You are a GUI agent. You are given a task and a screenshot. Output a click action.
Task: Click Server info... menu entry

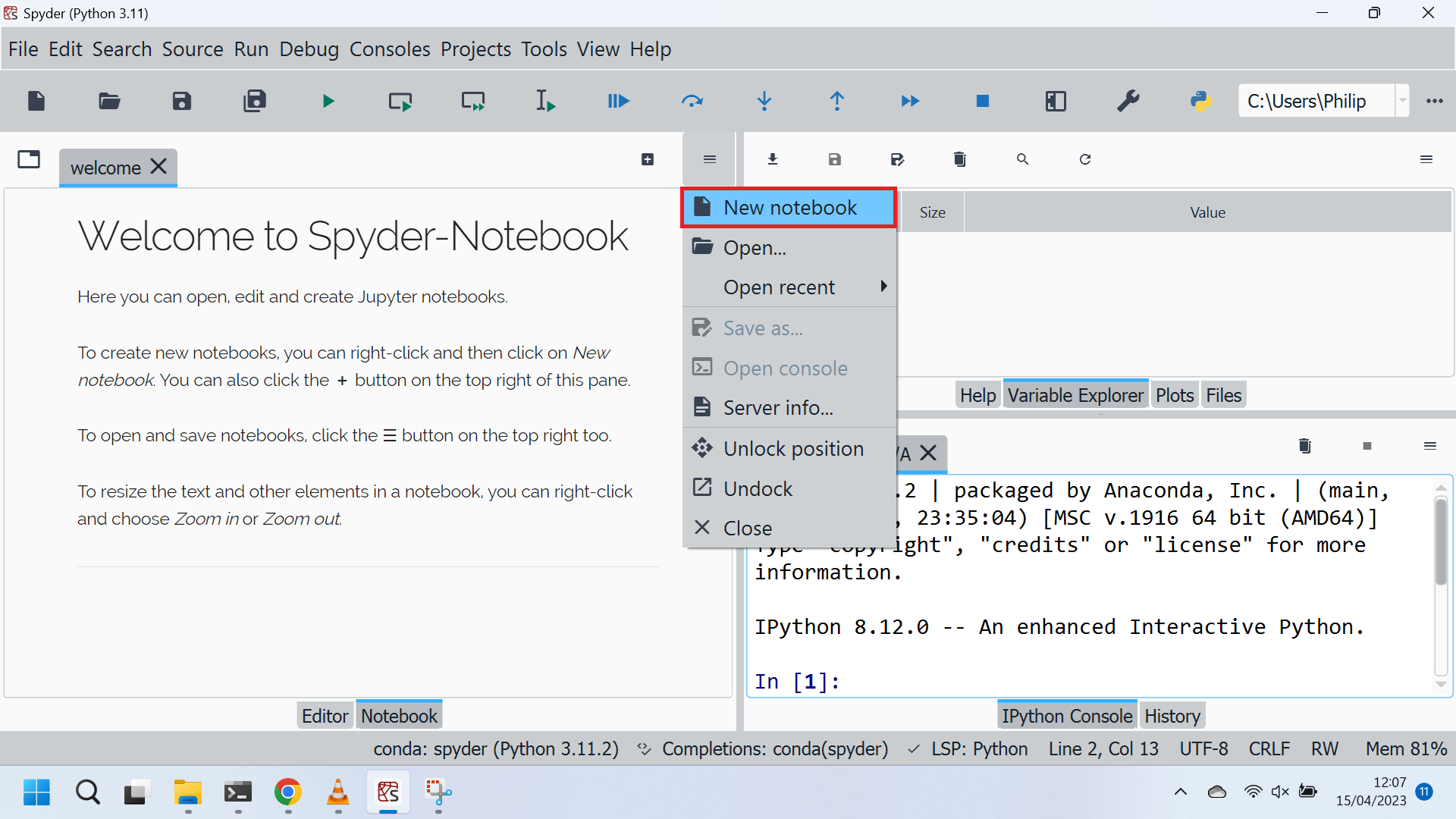778,408
